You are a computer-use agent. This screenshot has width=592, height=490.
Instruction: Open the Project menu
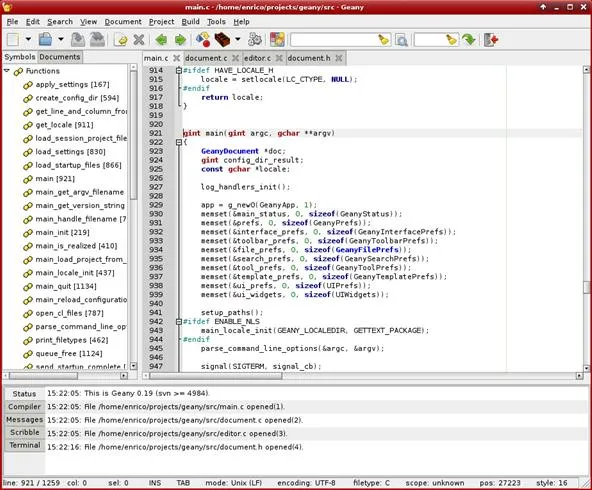[x=161, y=22]
